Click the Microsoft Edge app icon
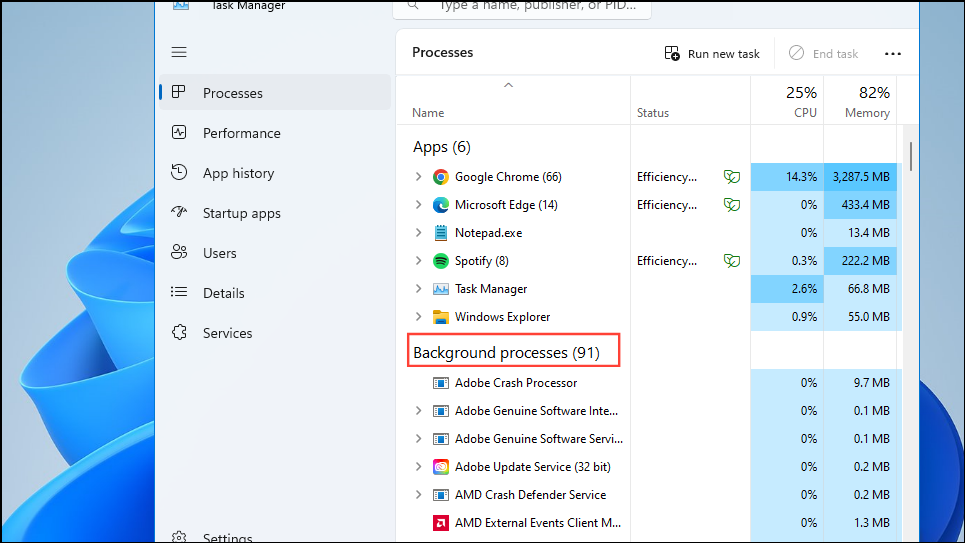 tap(441, 205)
